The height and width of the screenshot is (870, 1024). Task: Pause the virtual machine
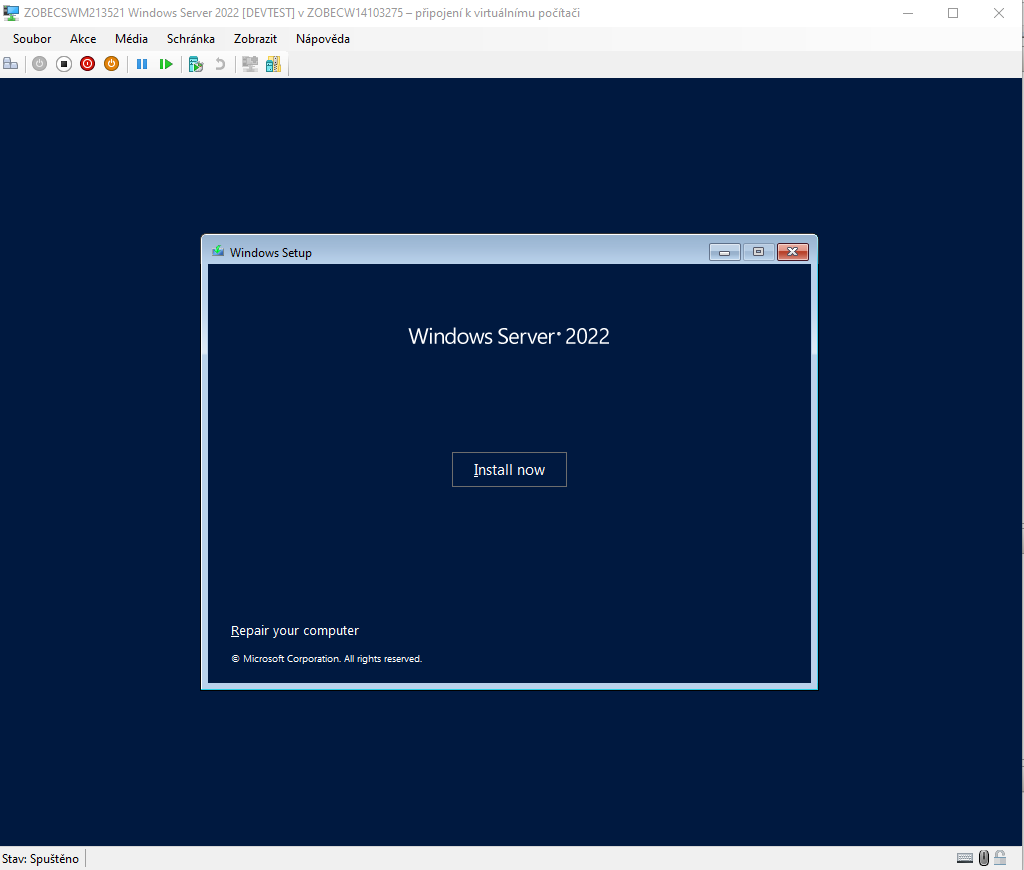142,64
